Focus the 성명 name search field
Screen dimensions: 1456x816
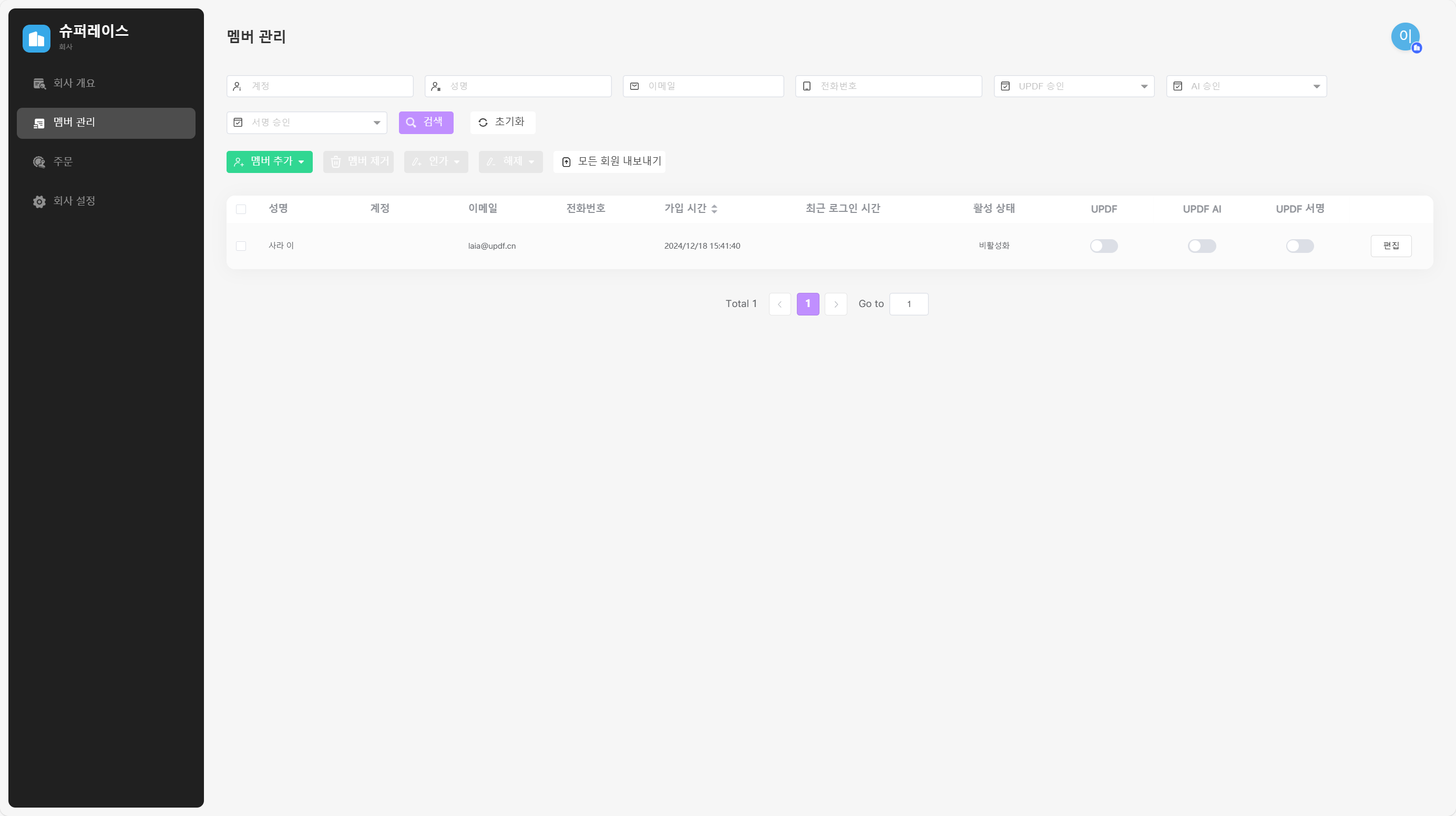[x=518, y=86]
